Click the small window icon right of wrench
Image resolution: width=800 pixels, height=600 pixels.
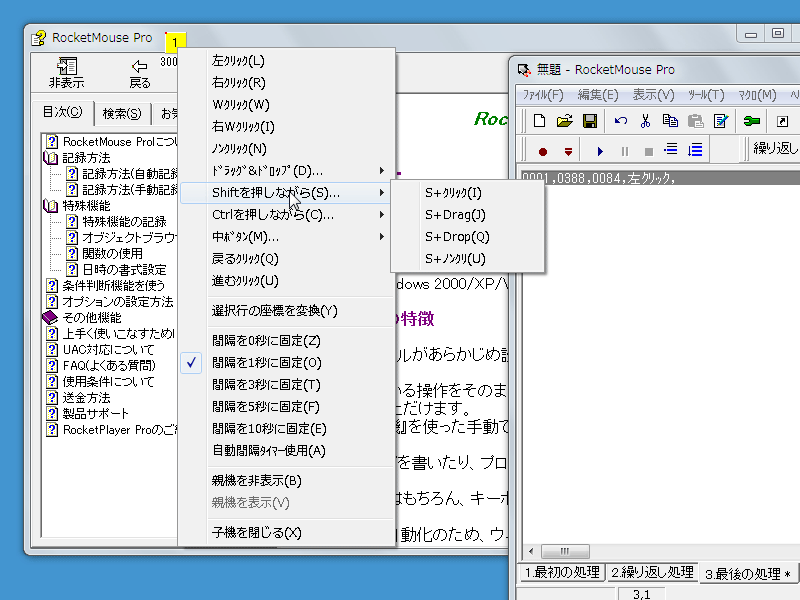point(782,121)
